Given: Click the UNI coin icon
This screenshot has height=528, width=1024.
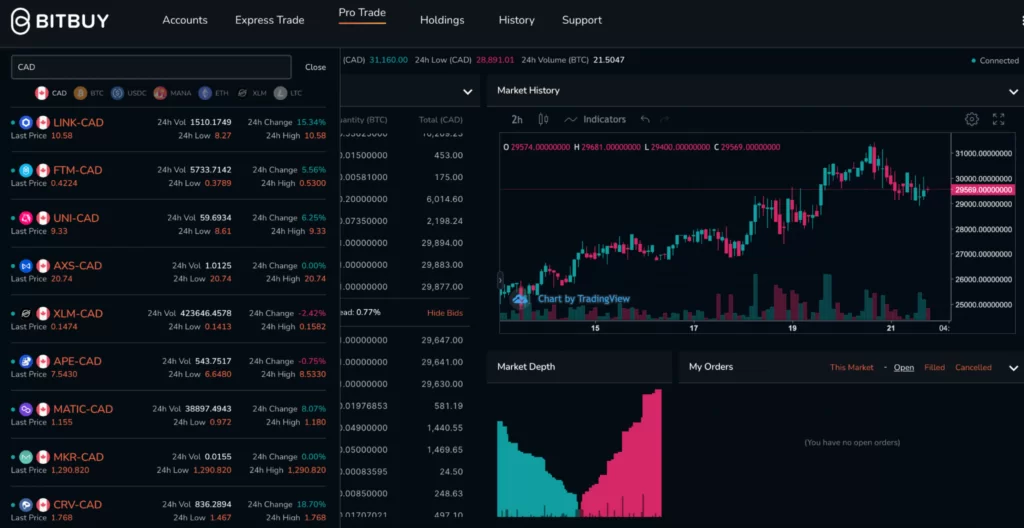Looking at the screenshot, I should [x=26, y=218].
